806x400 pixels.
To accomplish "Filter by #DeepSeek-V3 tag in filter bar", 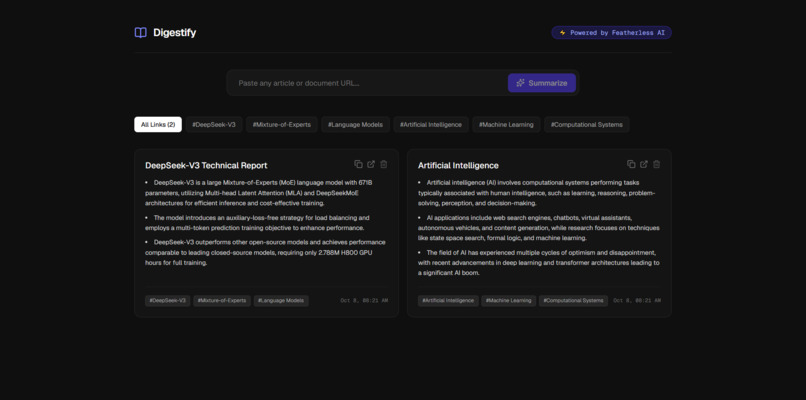I will click(214, 124).
